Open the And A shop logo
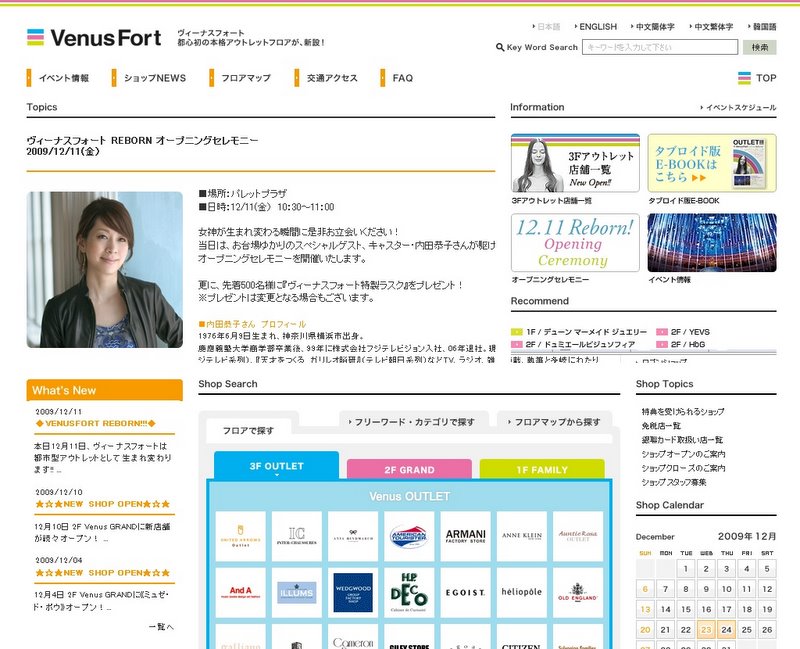Image resolution: width=800 pixels, height=649 pixels. (240, 592)
